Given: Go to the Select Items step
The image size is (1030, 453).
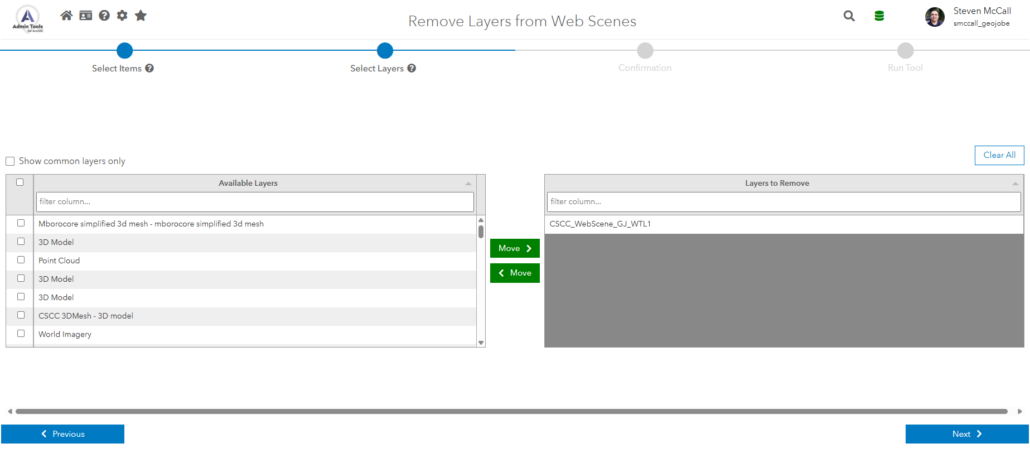Looking at the screenshot, I should (x=124, y=51).
